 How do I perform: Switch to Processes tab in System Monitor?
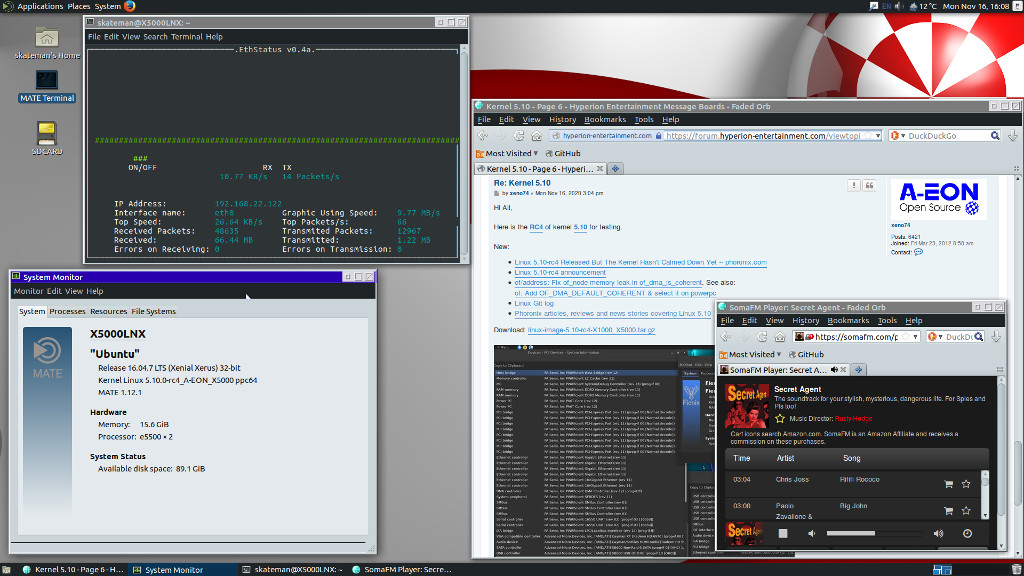[x=67, y=311]
